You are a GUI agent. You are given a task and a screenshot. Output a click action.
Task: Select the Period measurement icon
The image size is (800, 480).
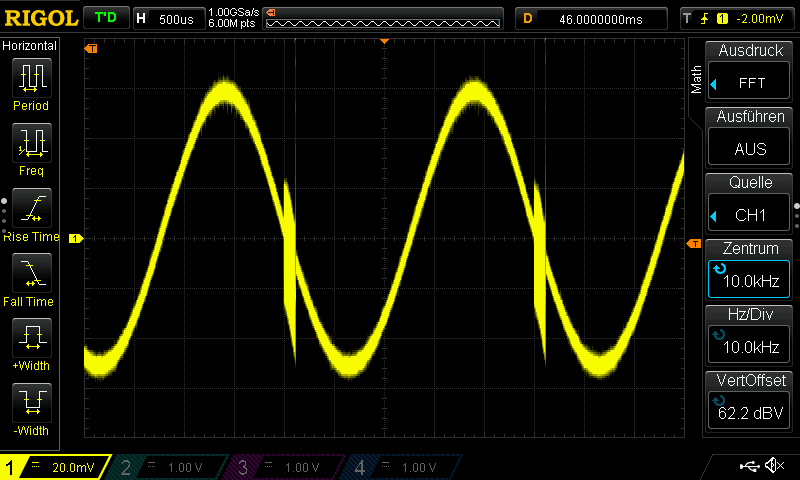point(31,78)
